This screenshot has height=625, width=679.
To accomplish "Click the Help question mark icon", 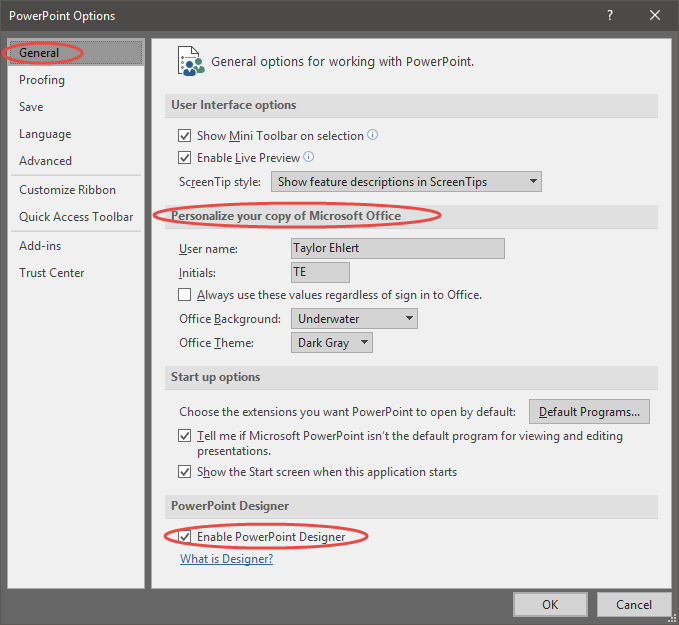I will tap(610, 16).
